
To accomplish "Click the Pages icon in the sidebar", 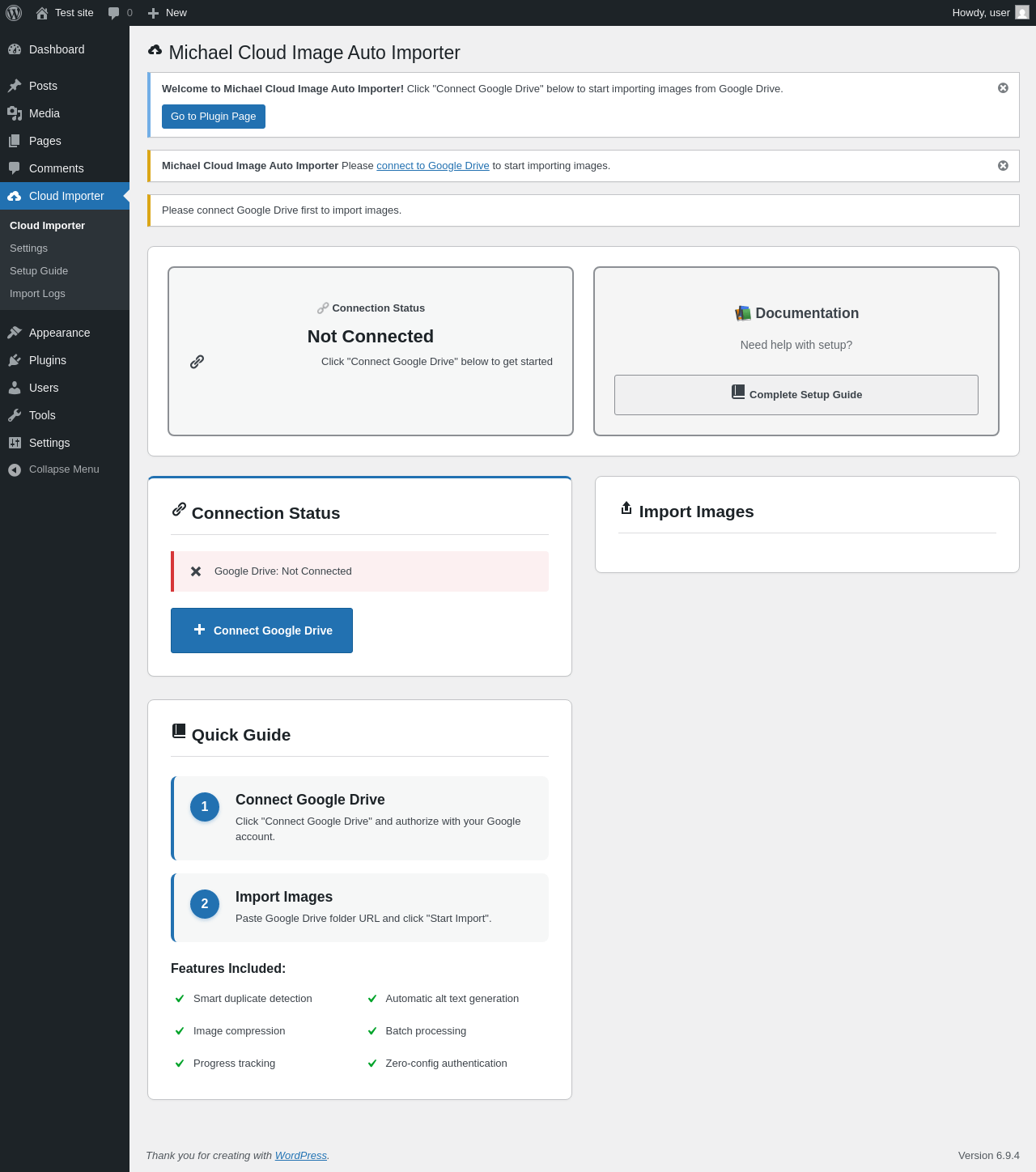I will pos(15,141).
